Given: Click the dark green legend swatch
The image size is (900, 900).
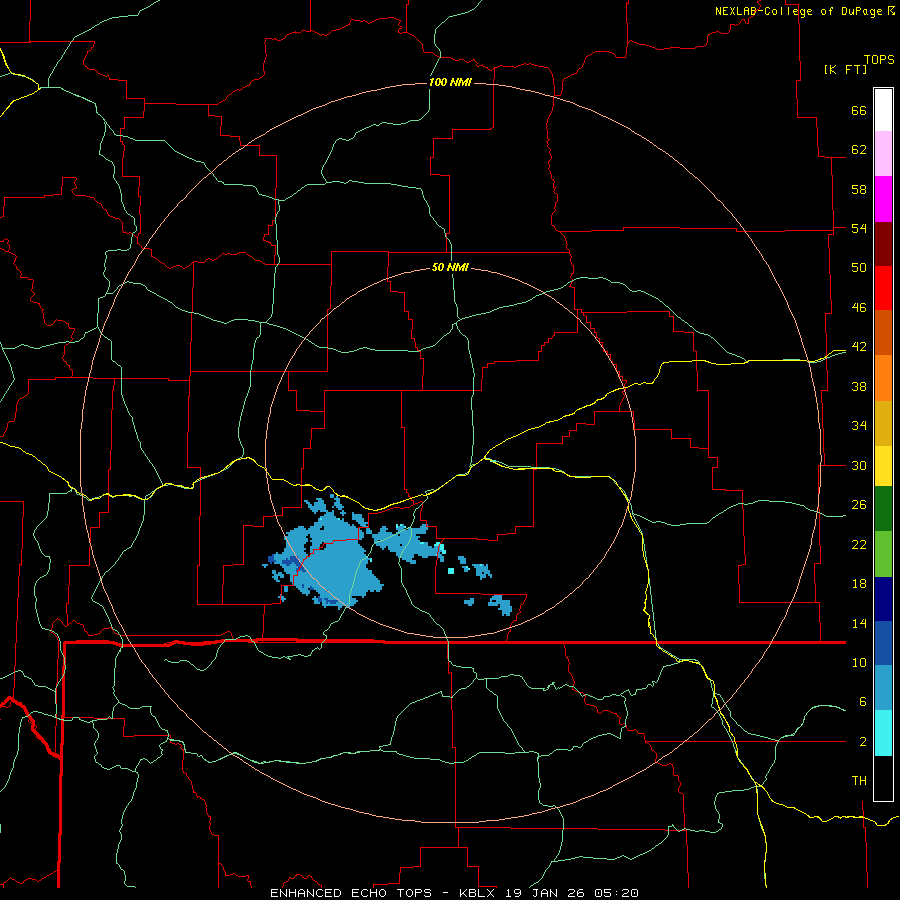Looking at the screenshot, I should tap(883, 509).
